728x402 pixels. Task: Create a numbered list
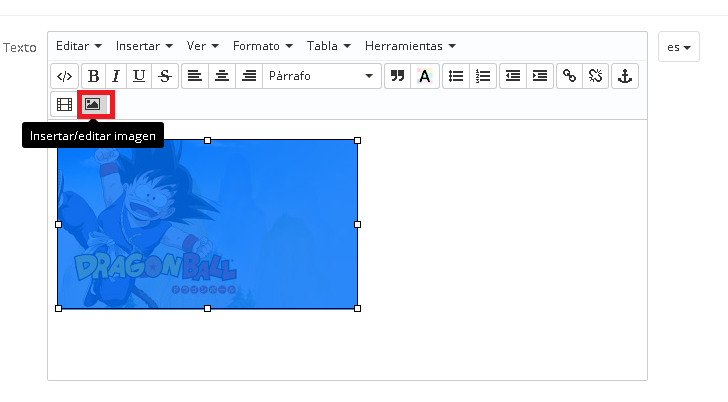[483, 76]
